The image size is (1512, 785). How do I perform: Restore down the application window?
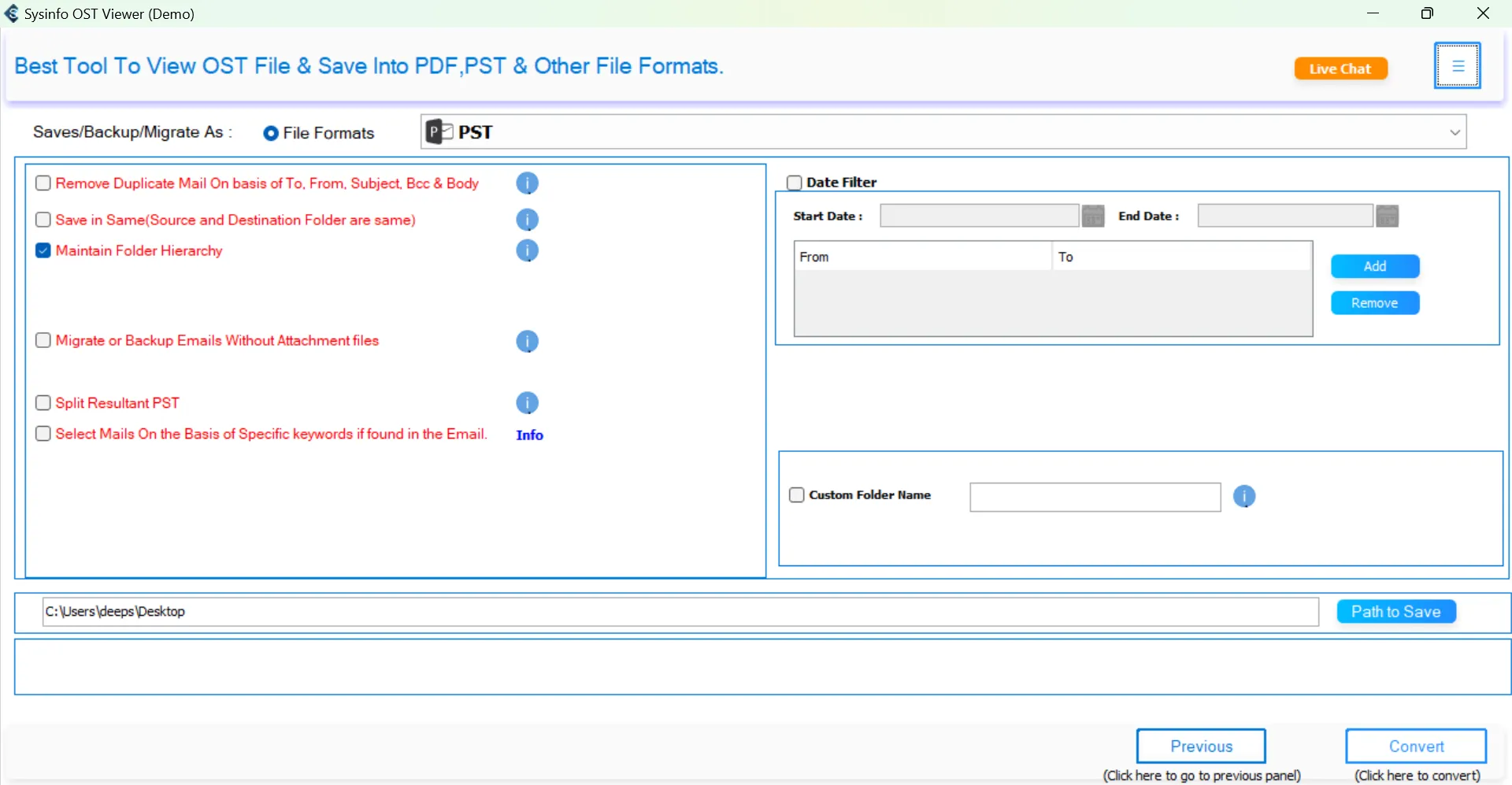[1427, 13]
